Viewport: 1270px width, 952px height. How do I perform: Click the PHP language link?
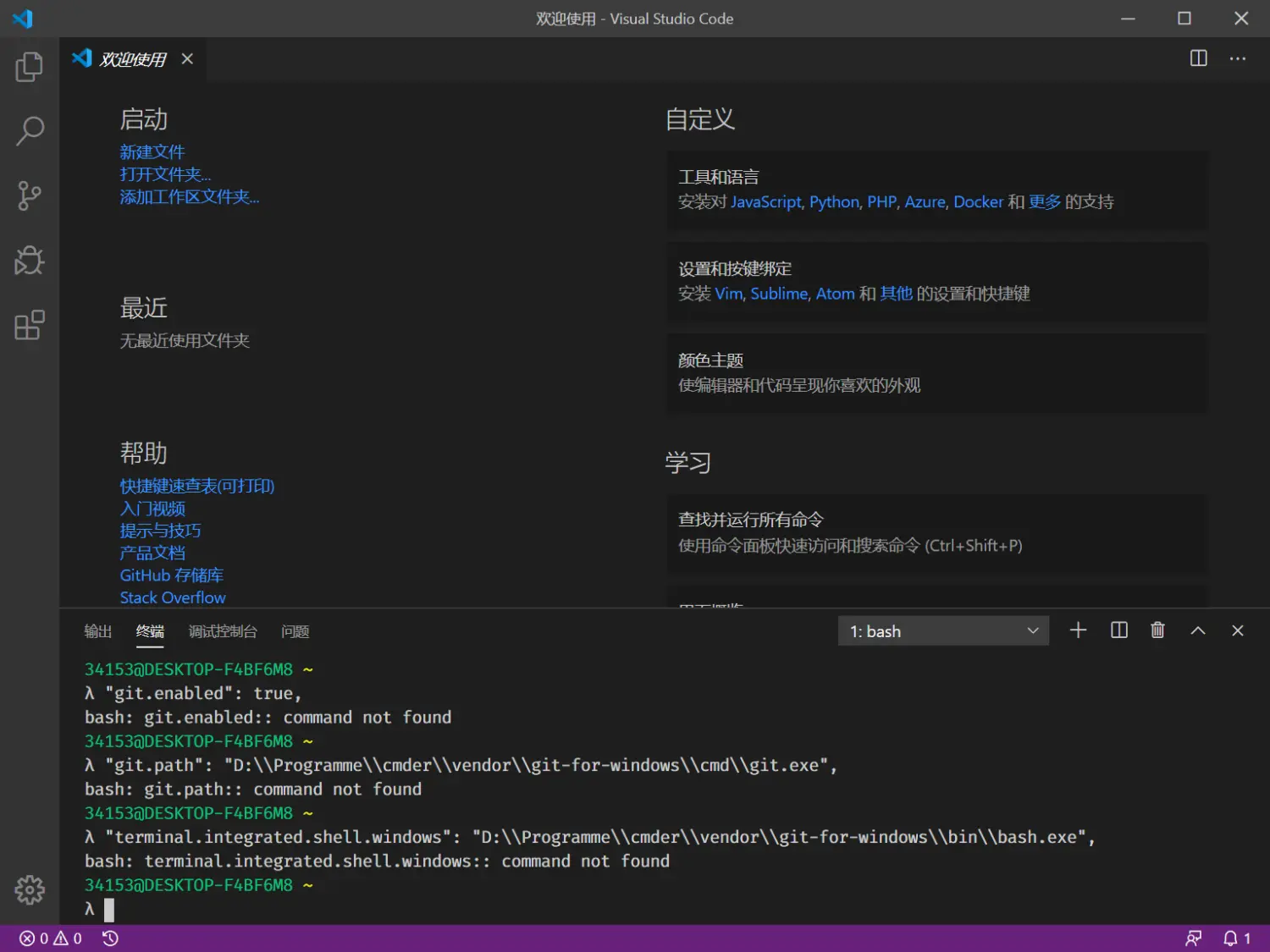tap(881, 202)
